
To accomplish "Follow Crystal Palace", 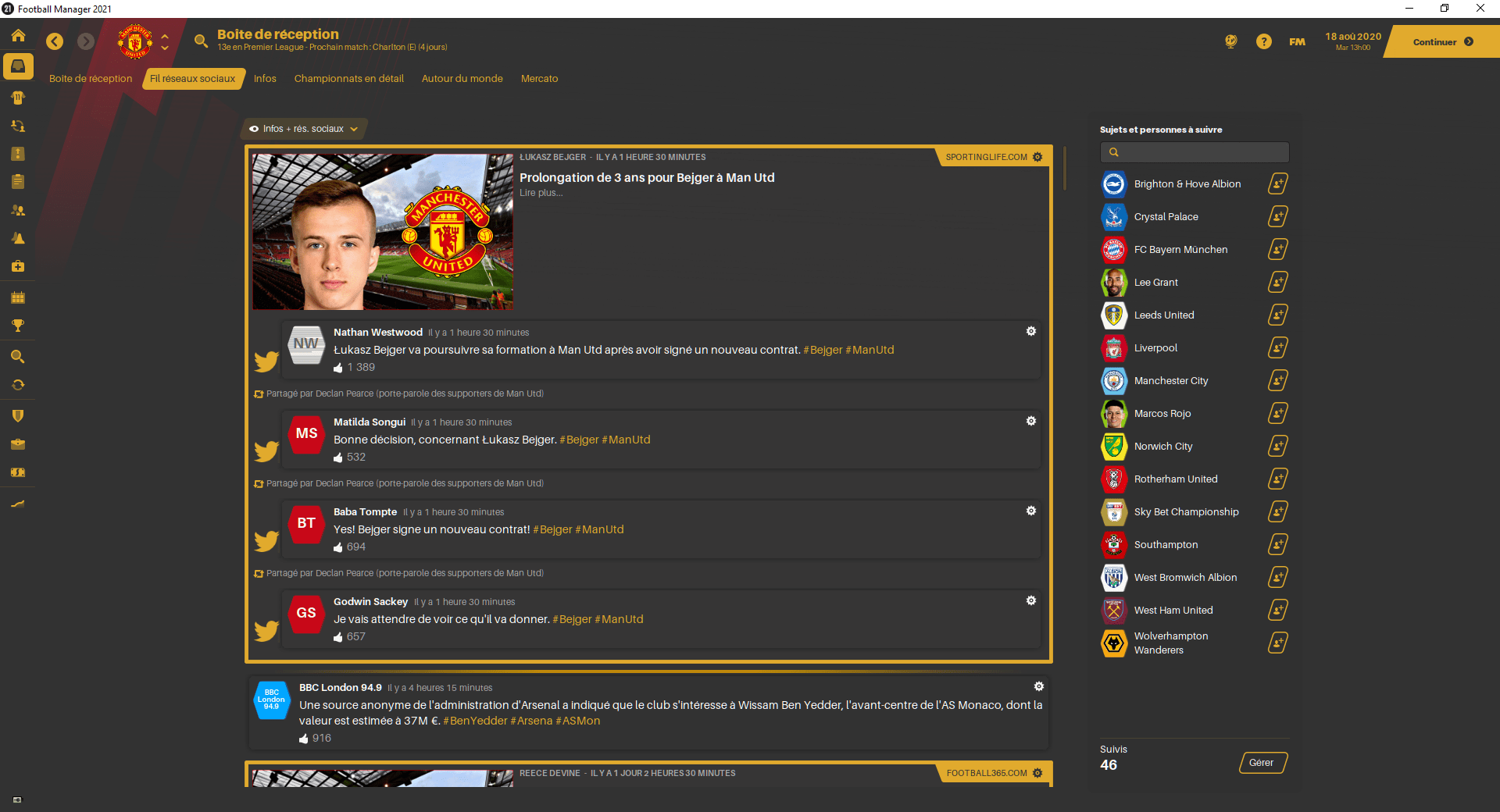I will [1278, 217].
